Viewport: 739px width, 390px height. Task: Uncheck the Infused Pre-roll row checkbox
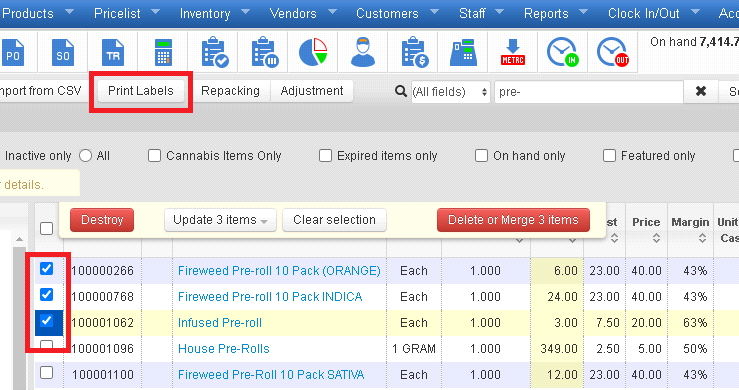46,321
